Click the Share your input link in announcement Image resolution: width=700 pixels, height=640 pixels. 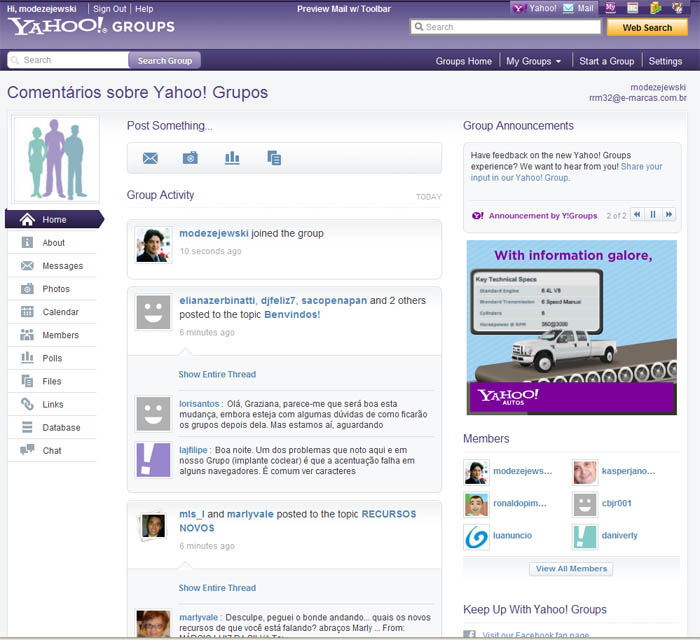pos(566,172)
